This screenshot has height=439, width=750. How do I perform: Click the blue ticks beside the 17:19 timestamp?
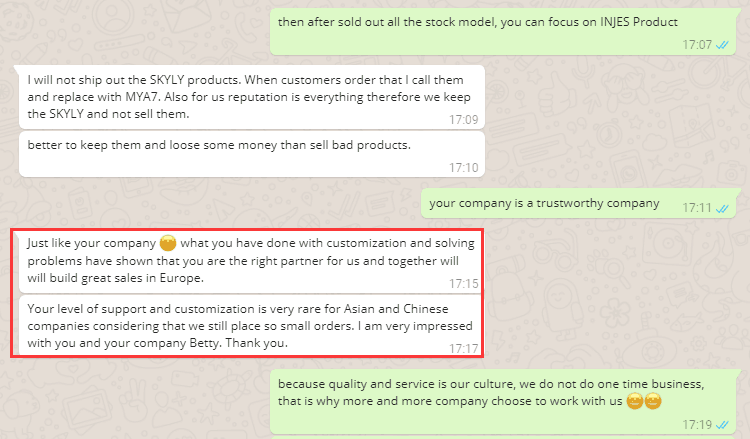pyautogui.click(x=723, y=425)
